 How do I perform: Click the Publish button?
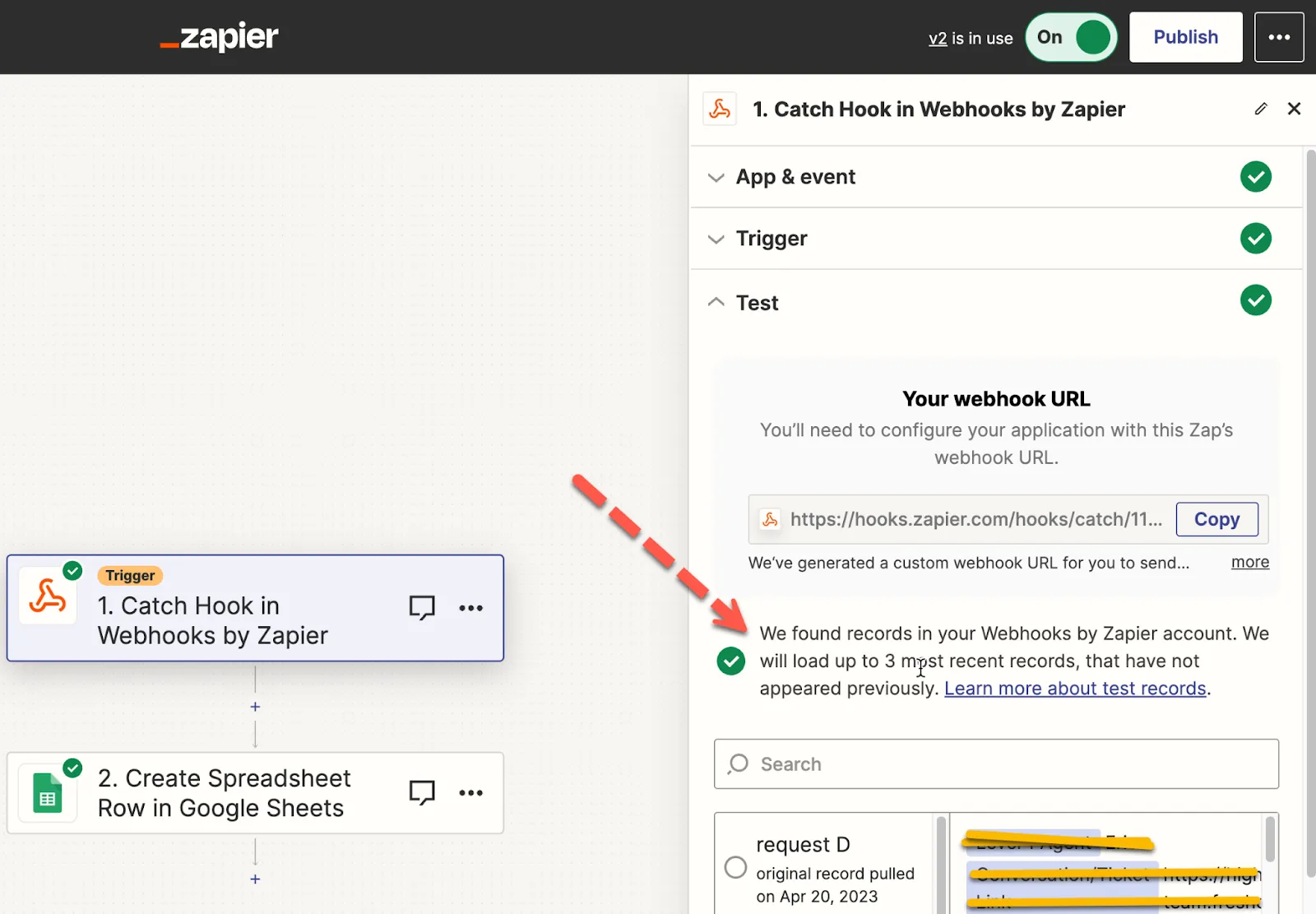tap(1185, 37)
